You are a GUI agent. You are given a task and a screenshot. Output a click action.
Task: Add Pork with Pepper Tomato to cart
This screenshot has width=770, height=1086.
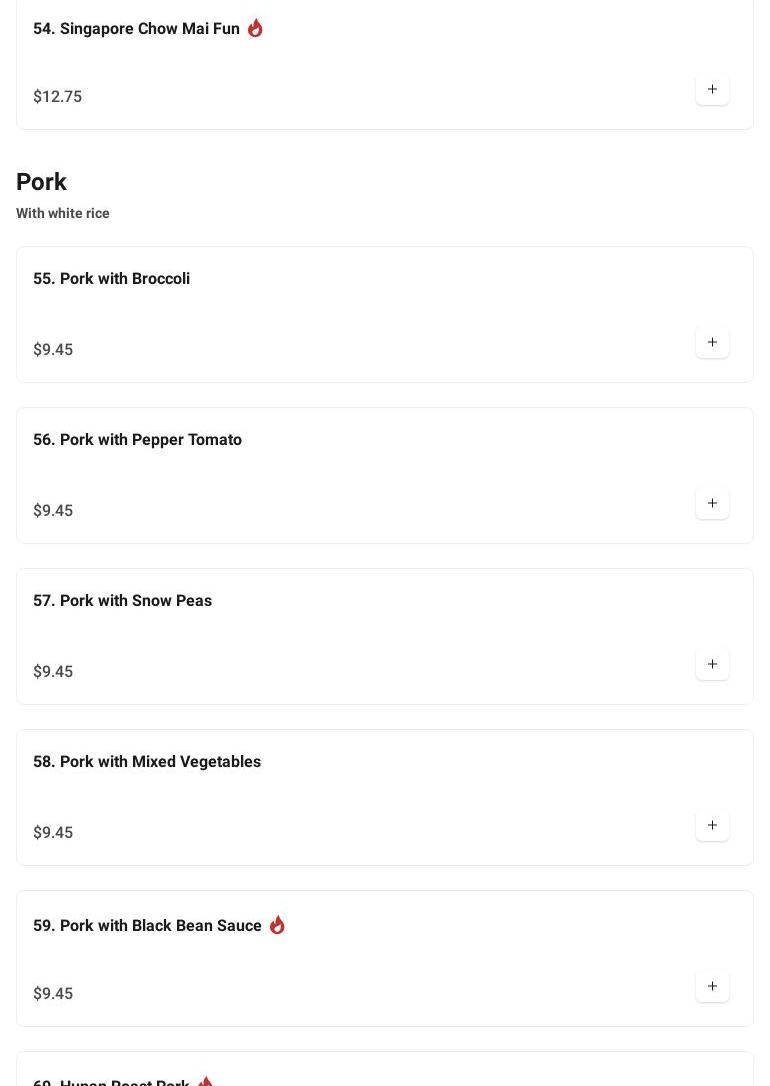pos(712,504)
